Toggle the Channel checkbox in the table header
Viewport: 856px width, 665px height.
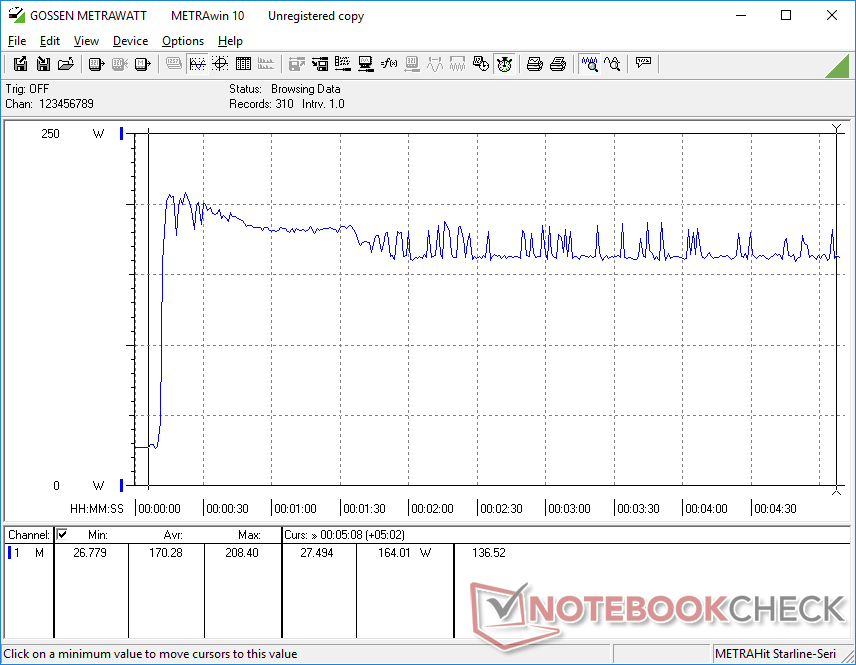tap(62, 534)
